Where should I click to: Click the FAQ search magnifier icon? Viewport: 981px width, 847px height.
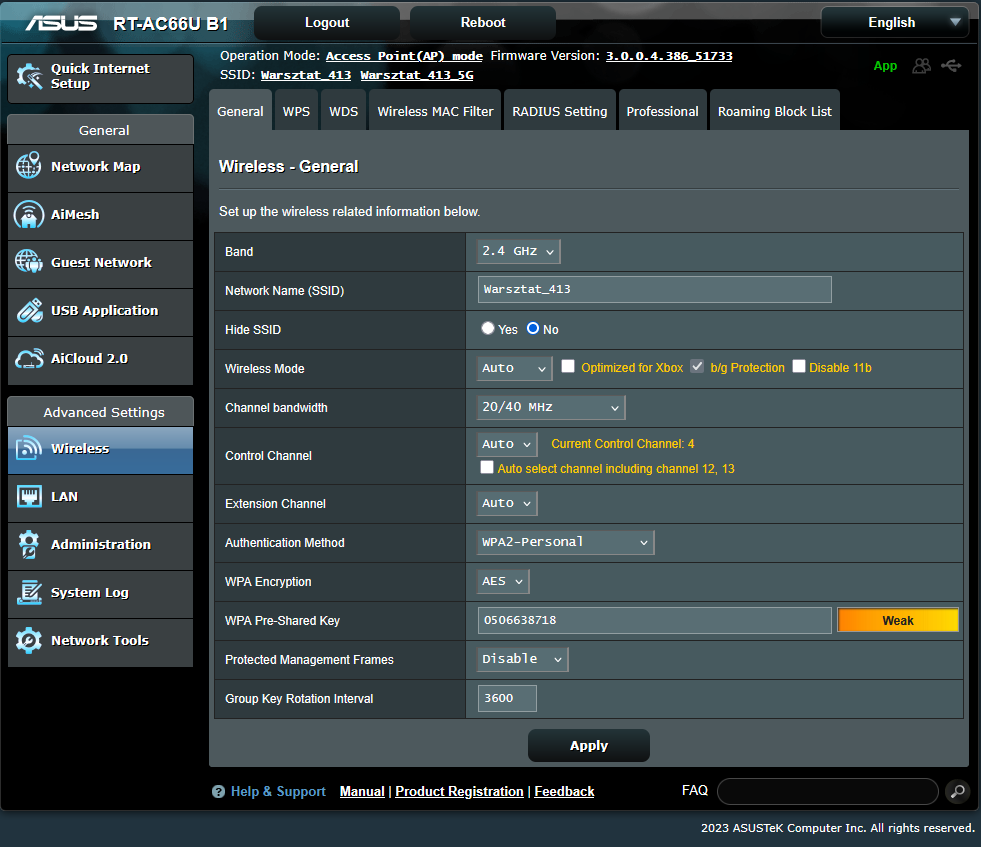click(957, 791)
